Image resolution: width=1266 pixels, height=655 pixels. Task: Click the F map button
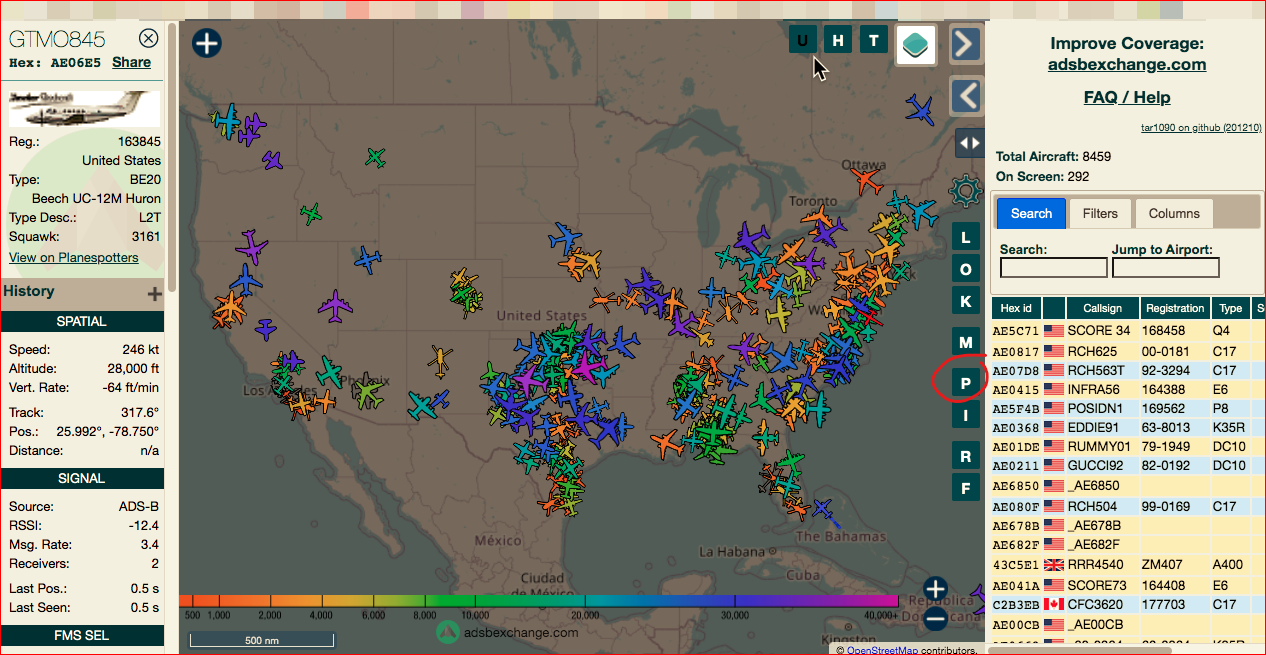pyautogui.click(x=966, y=488)
